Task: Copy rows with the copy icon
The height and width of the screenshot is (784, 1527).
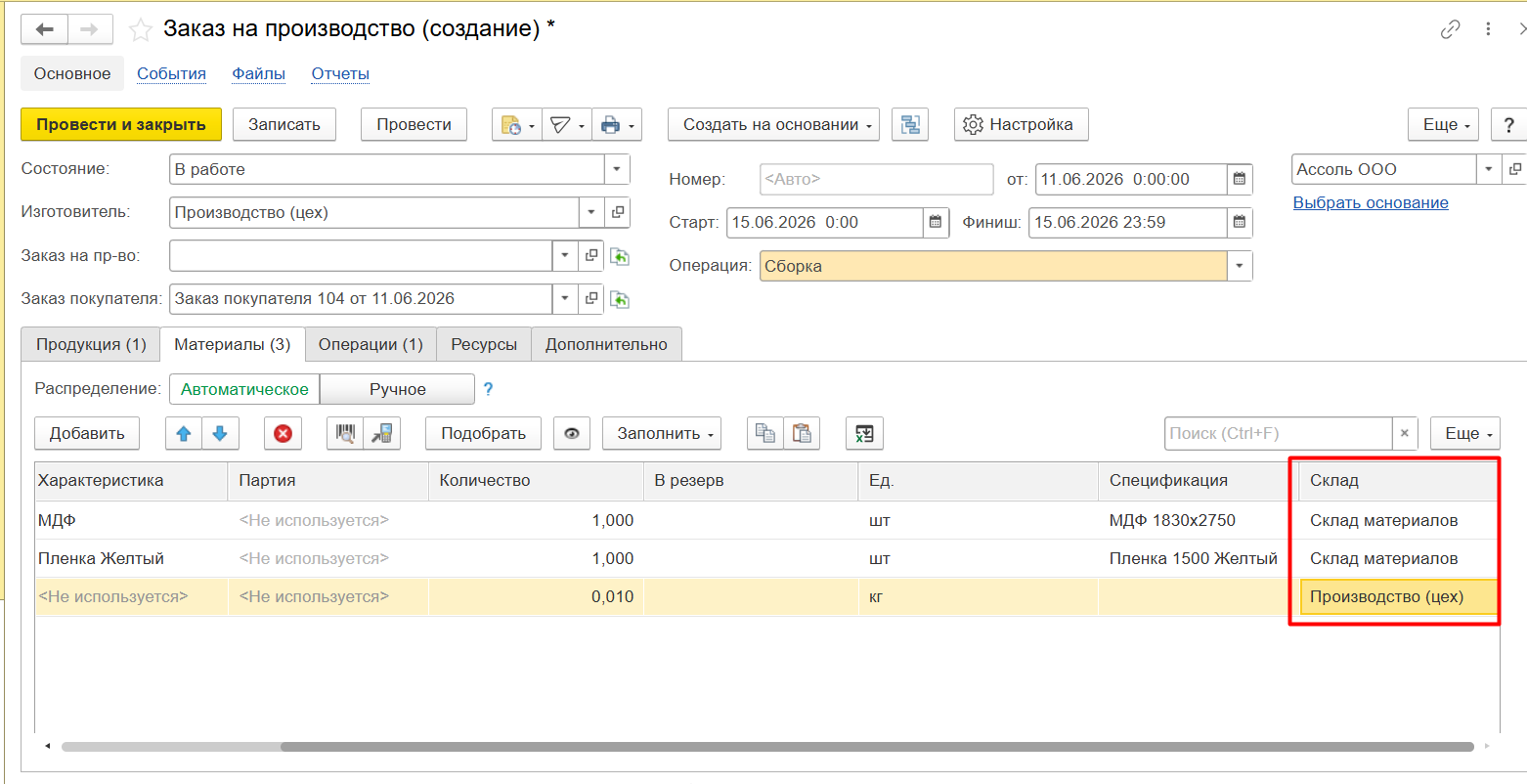Action: tap(765, 433)
